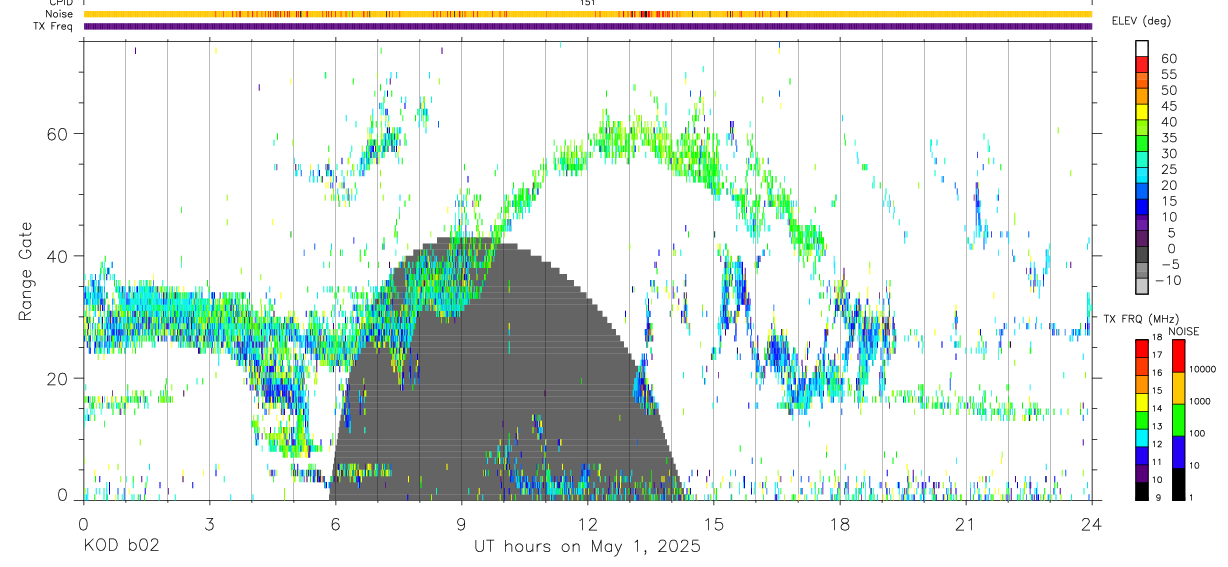Click the "6" tick on the UT hours axis

point(335,524)
